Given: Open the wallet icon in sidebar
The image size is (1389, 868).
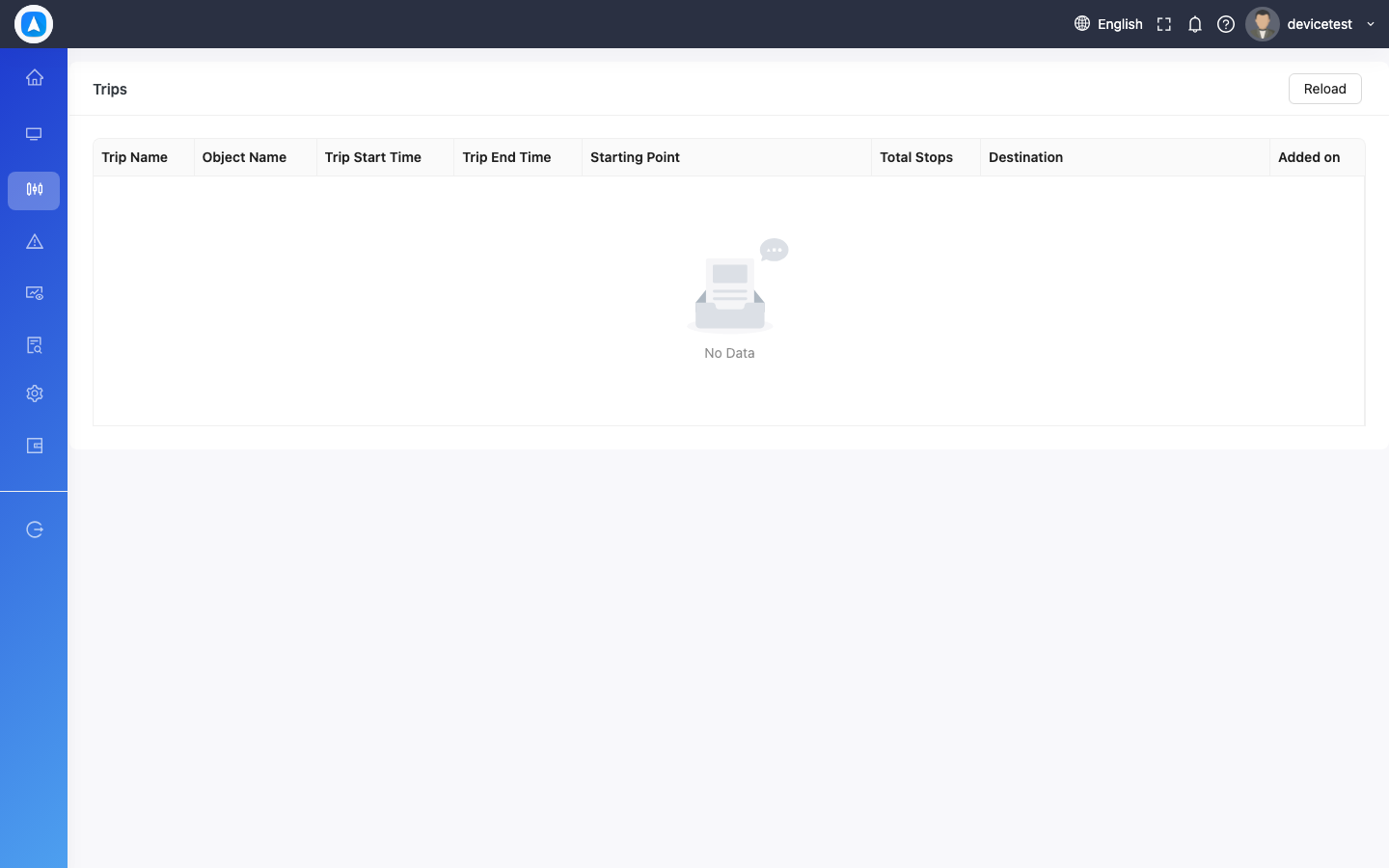Looking at the screenshot, I should (35, 446).
